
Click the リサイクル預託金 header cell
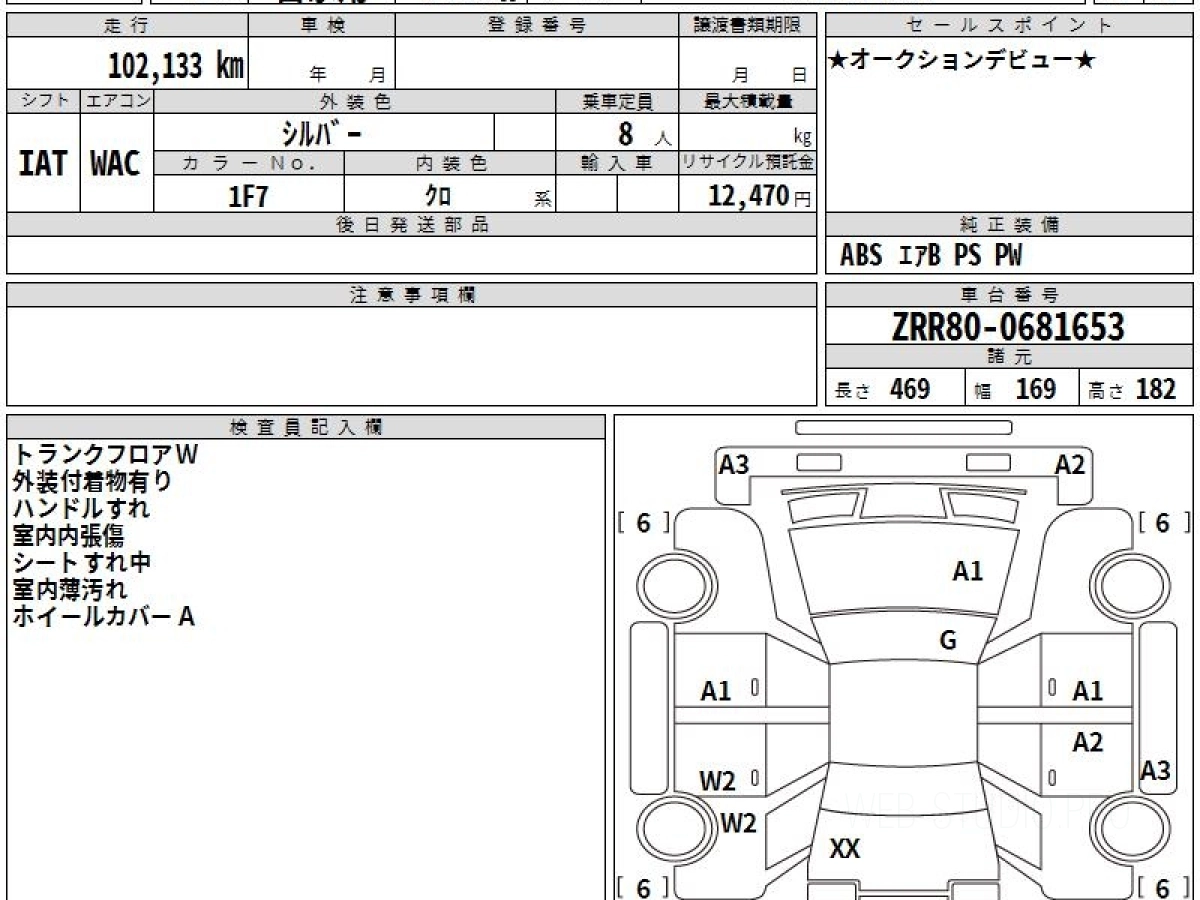click(x=748, y=163)
